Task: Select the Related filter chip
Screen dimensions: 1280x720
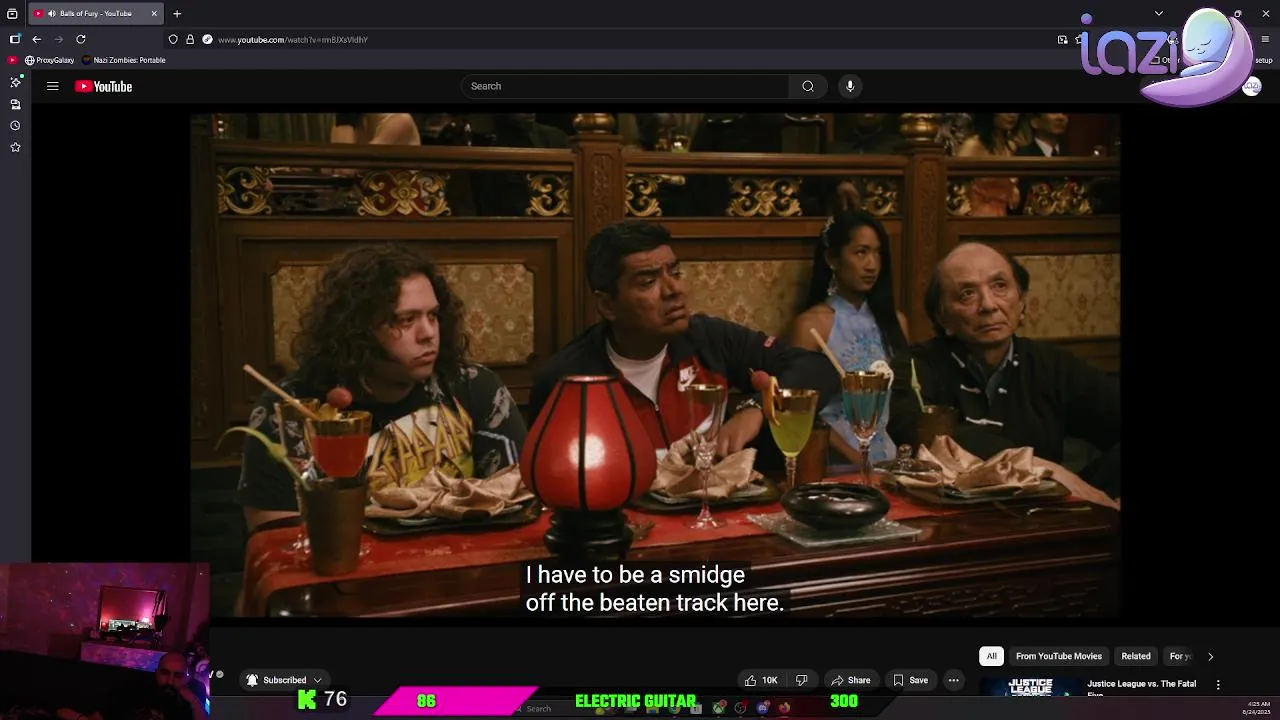Action: tap(1136, 656)
